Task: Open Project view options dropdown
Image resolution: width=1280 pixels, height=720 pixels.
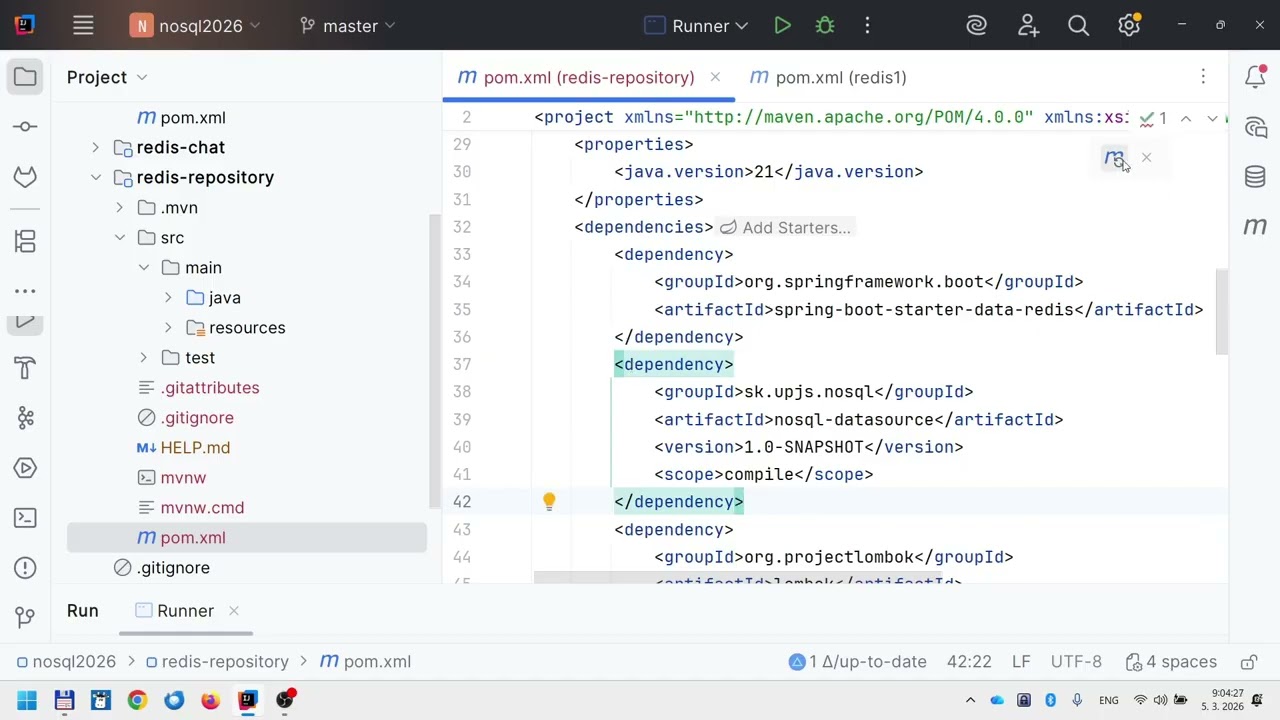Action: tap(142, 77)
